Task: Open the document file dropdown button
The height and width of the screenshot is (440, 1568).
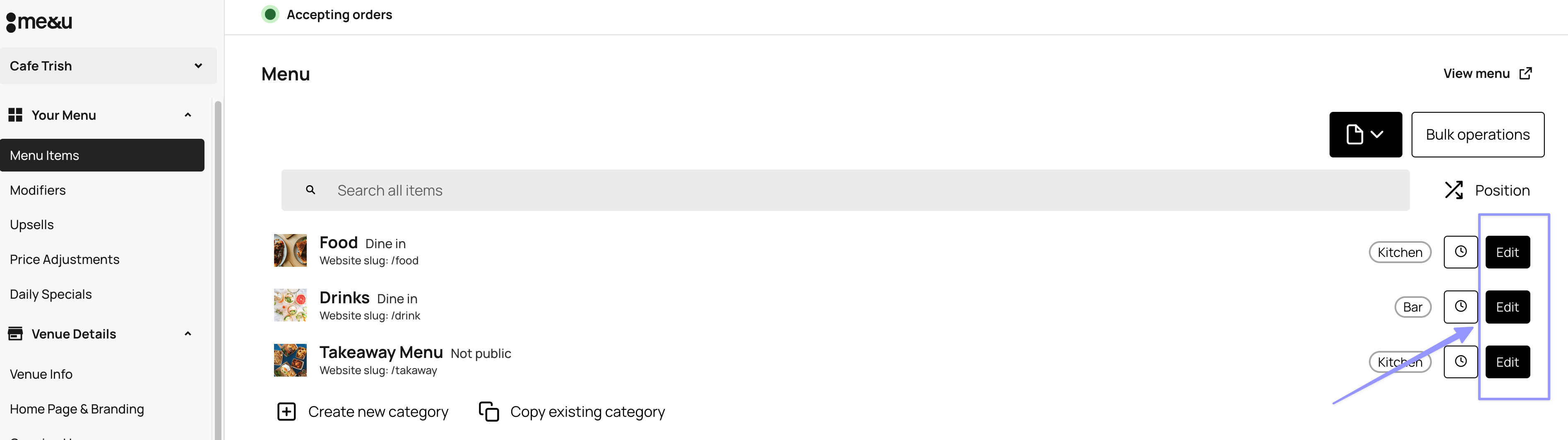Action: (x=1365, y=134)
